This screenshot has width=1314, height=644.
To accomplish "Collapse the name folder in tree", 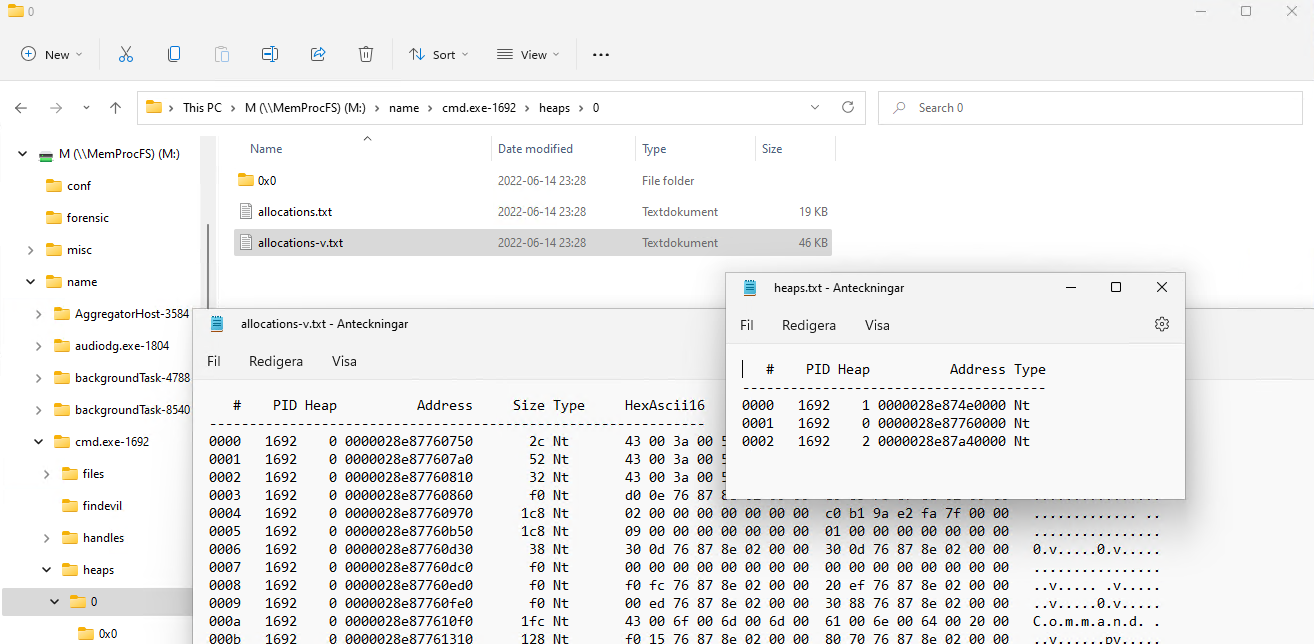I will pyautogui.click(x=30, y=282).
